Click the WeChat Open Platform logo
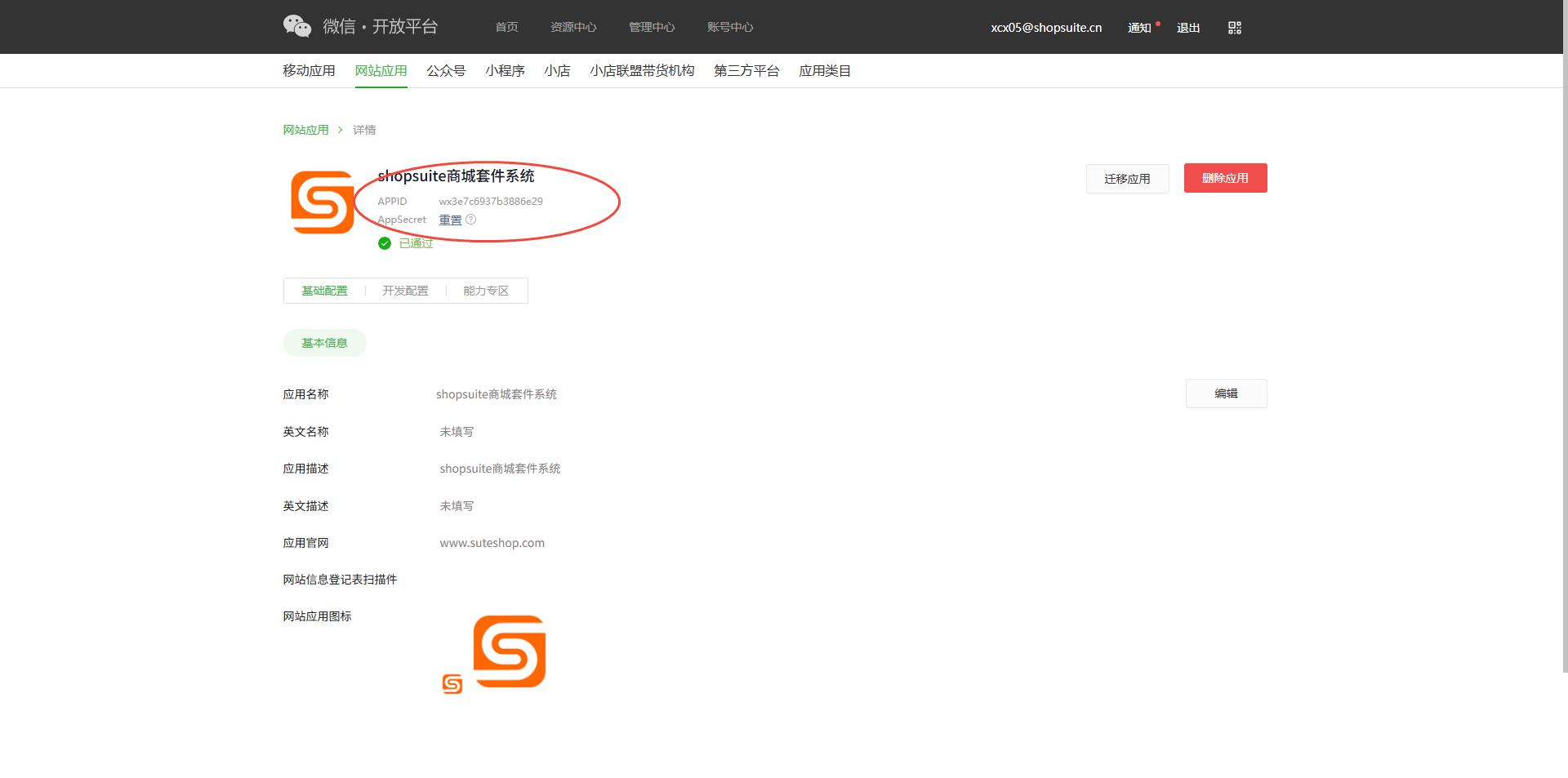Image resolution: width=1568 pixels, height=778 pixels. [360, 26]
